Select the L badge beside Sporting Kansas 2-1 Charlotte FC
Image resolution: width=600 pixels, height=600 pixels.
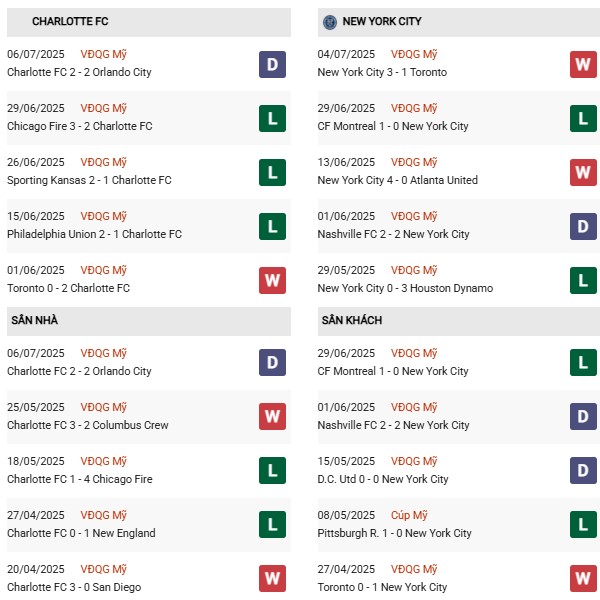coord(272,173)
